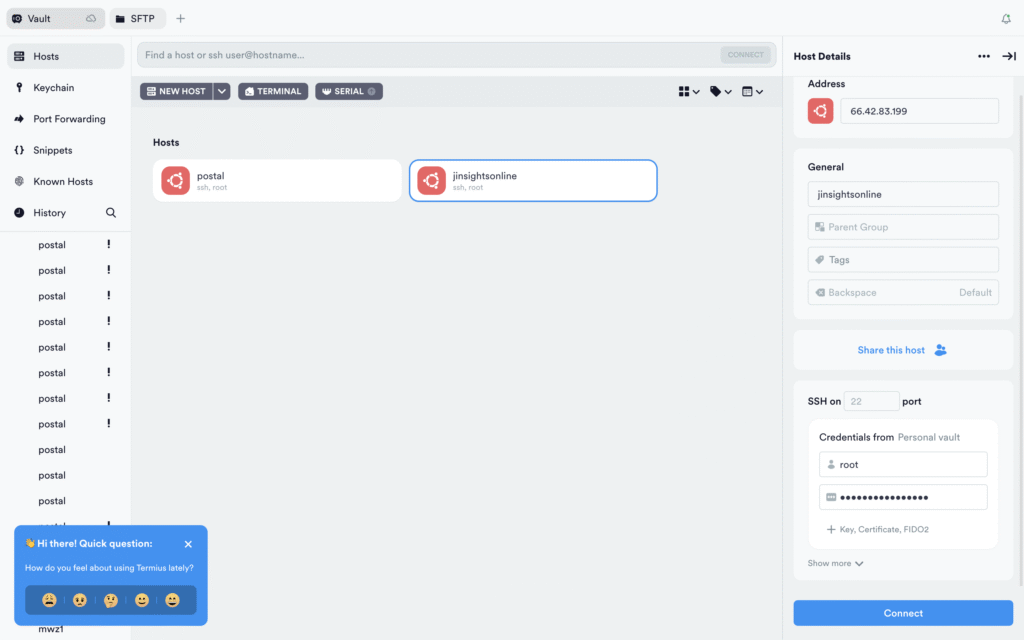Click the TERMINAL button

(273, 91)
